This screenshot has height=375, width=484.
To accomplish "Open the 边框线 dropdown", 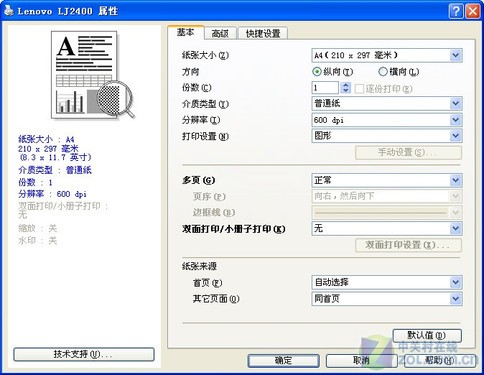I will (387, 212).
